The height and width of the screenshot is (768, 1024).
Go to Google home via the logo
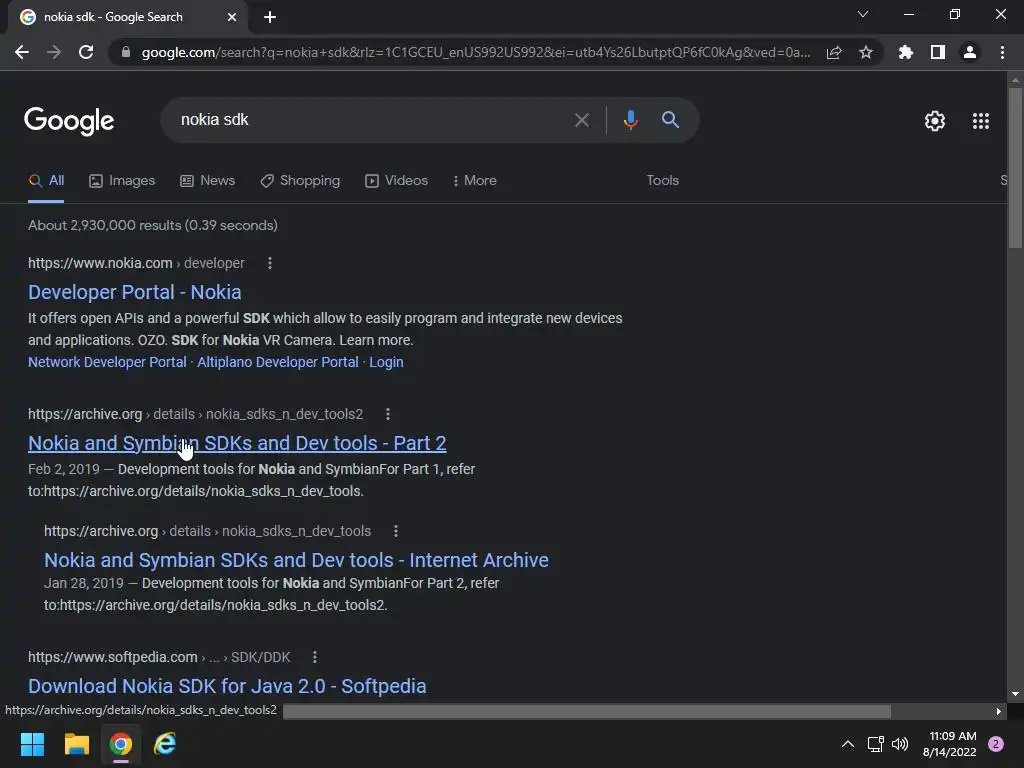(x=69, y=121)
